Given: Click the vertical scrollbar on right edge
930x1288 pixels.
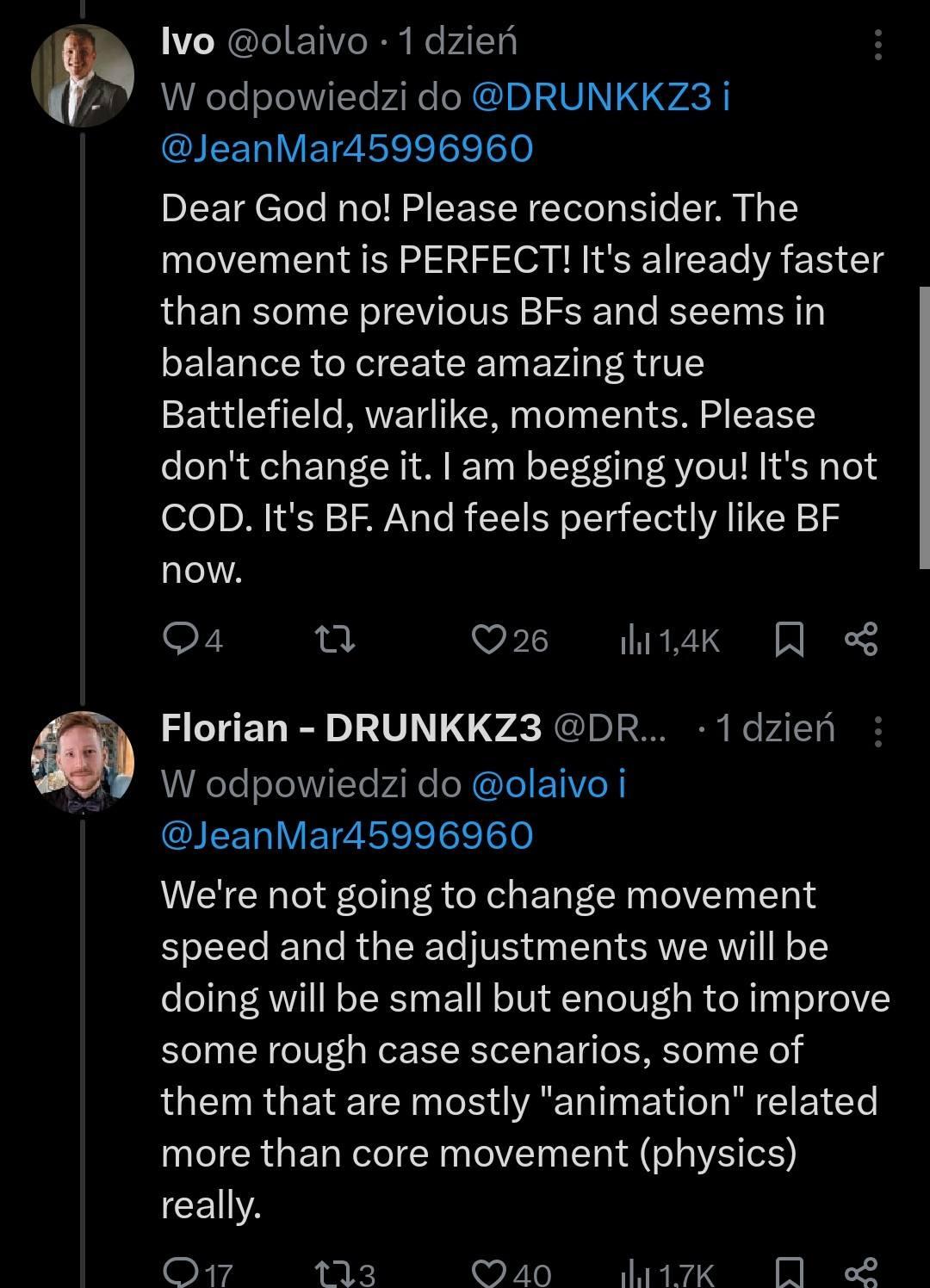Looking at the screenshot, I should (924, 428).
